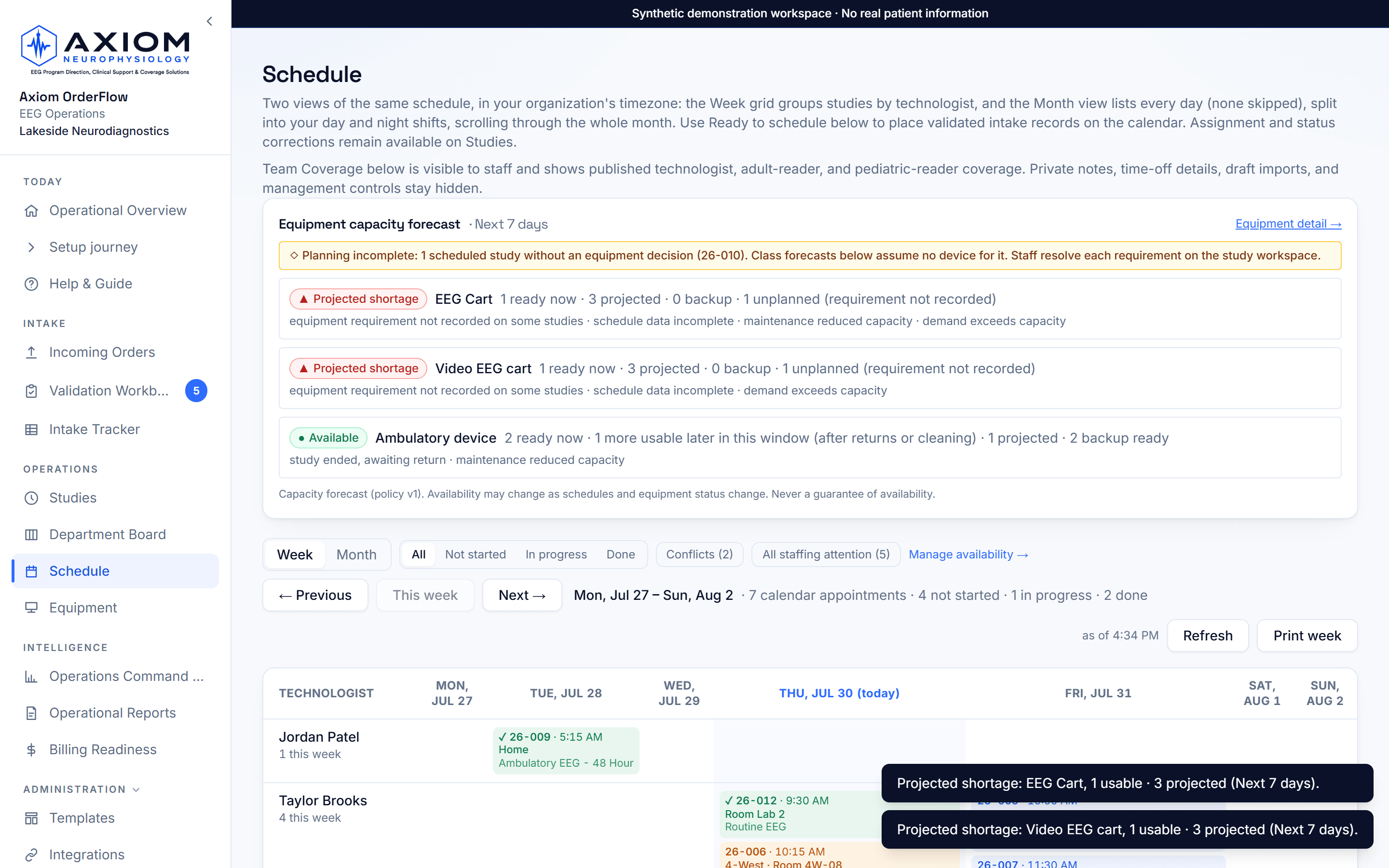
Task: Click Print week button
Action: (1307, 636)
